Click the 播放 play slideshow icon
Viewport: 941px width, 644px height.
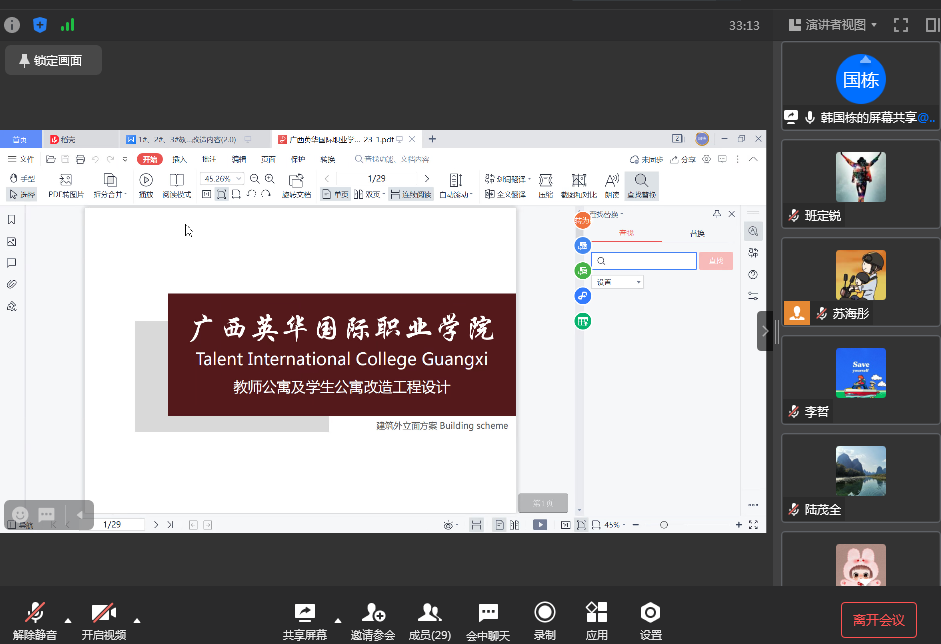click(x=146, y=186)
